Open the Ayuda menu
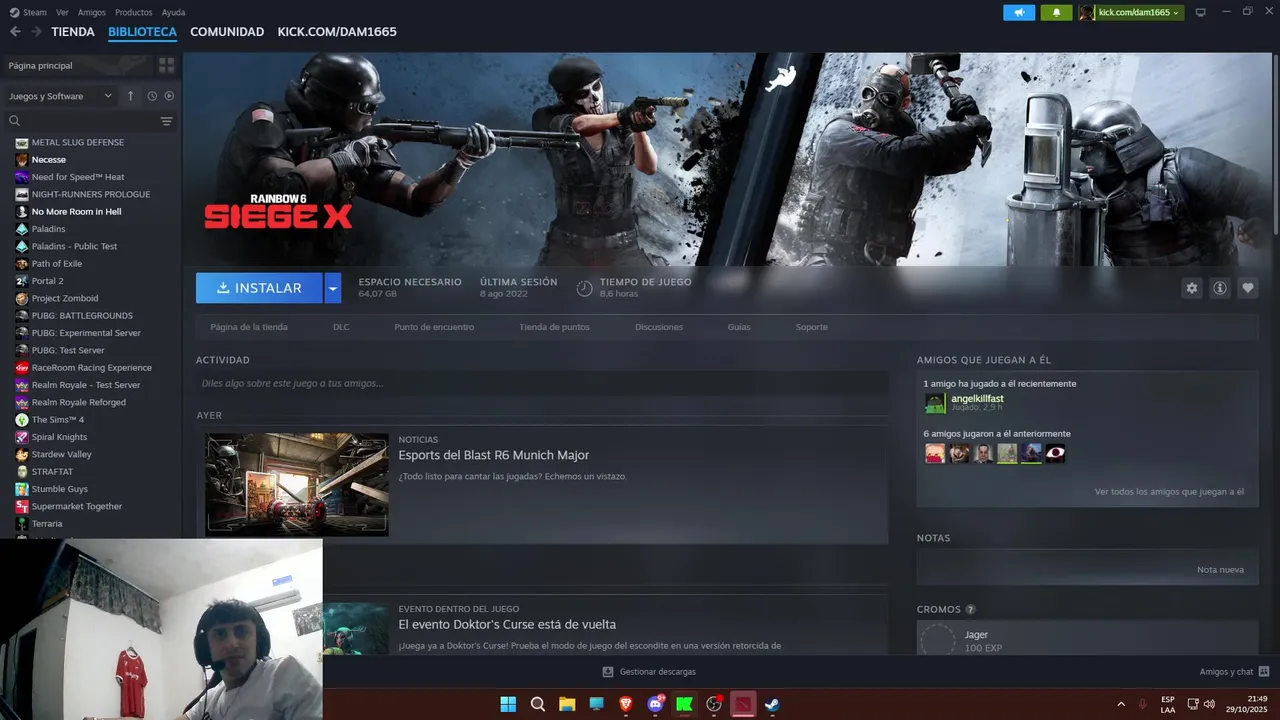 click(173, 12)
